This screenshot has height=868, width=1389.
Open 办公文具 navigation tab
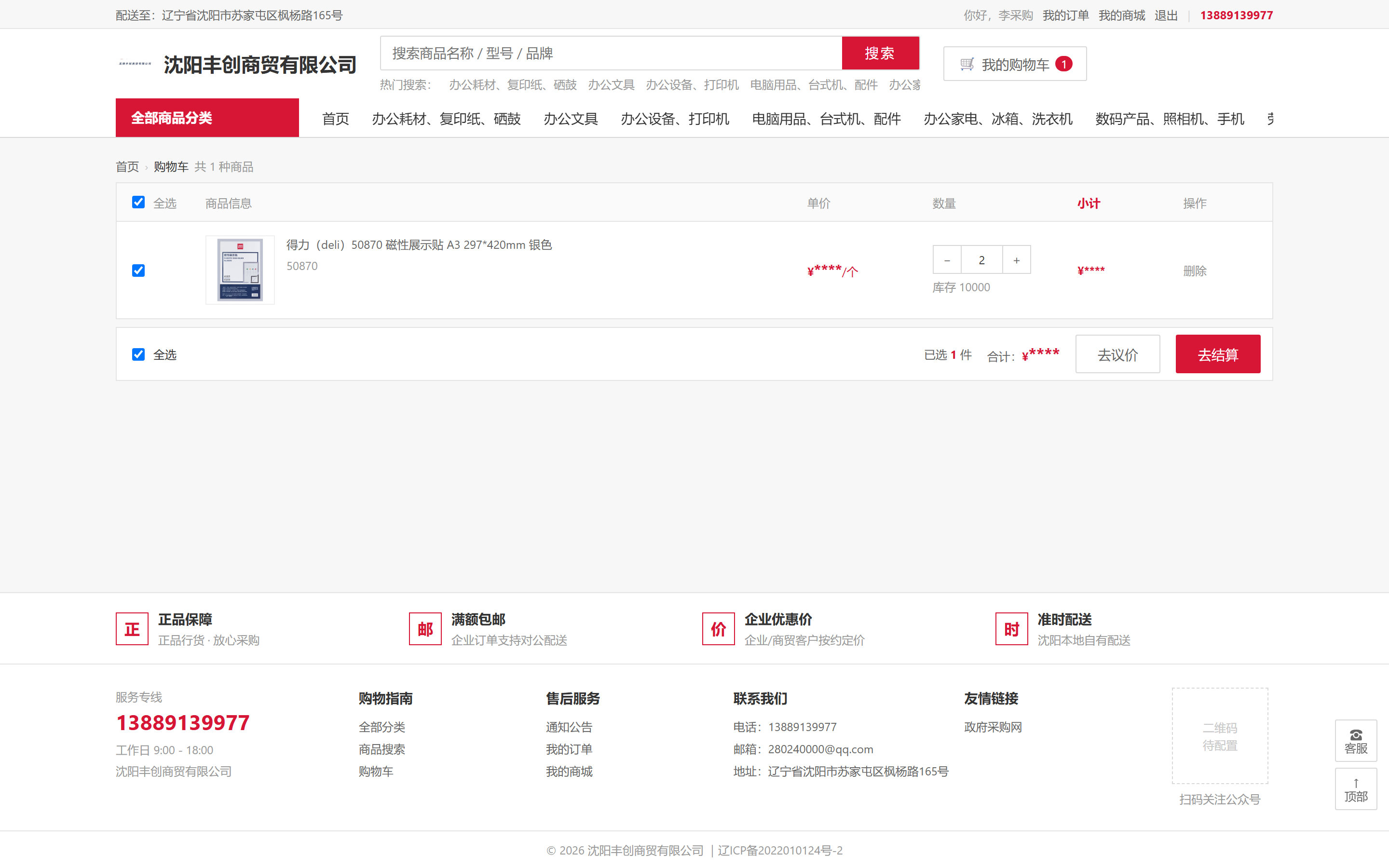coord(571,119)
